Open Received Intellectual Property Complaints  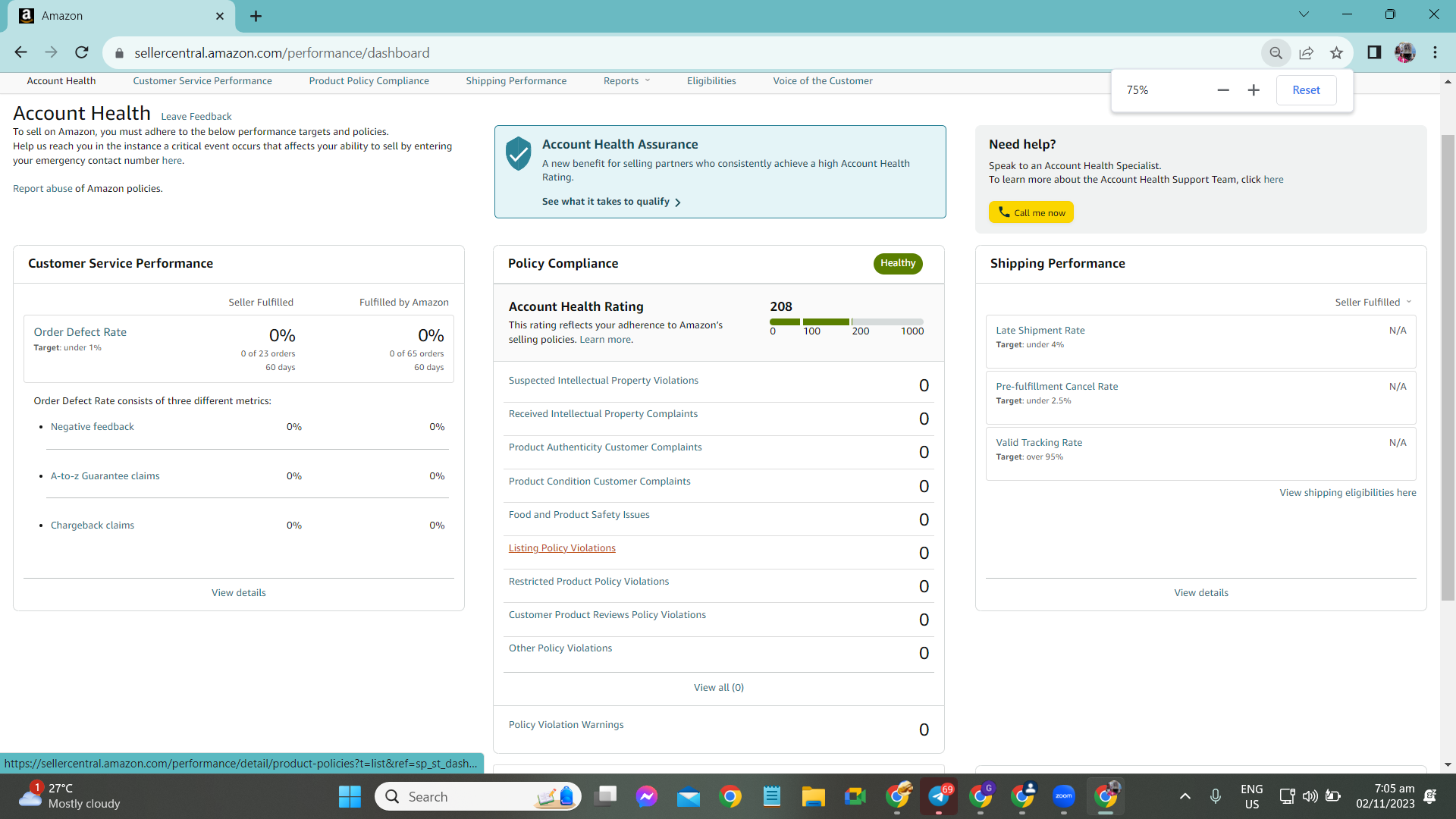[x=604, y=414]
